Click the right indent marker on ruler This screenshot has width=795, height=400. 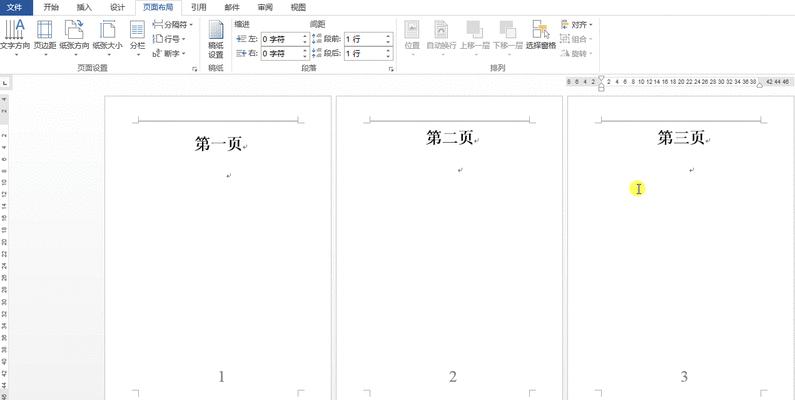(760, 85)
